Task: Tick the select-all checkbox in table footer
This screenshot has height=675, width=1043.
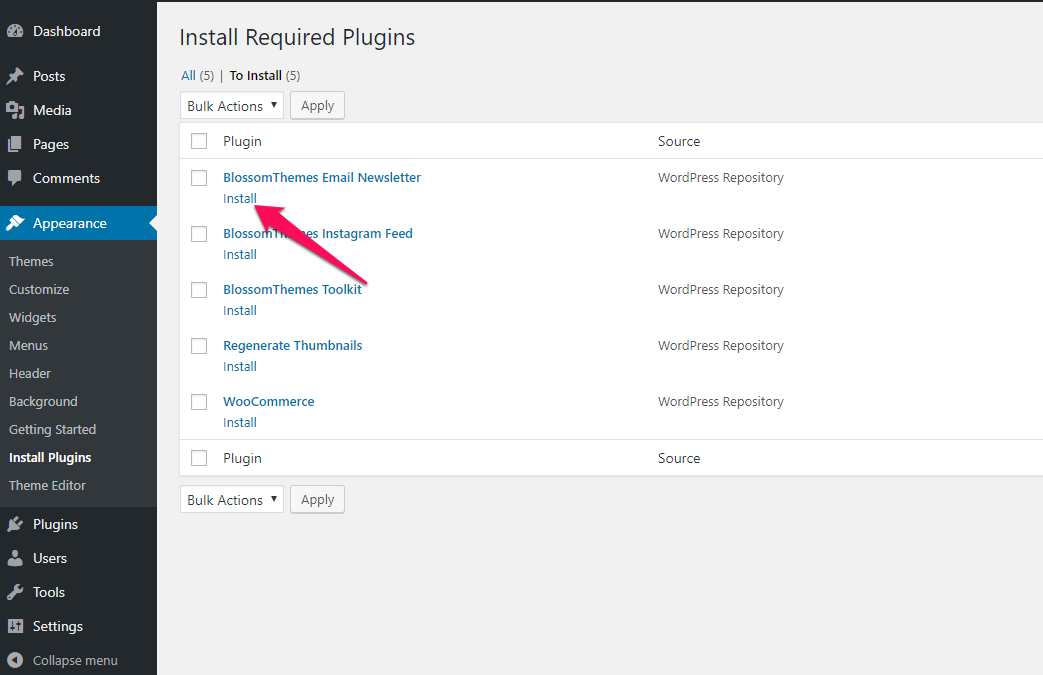Action: pos(199,458)
